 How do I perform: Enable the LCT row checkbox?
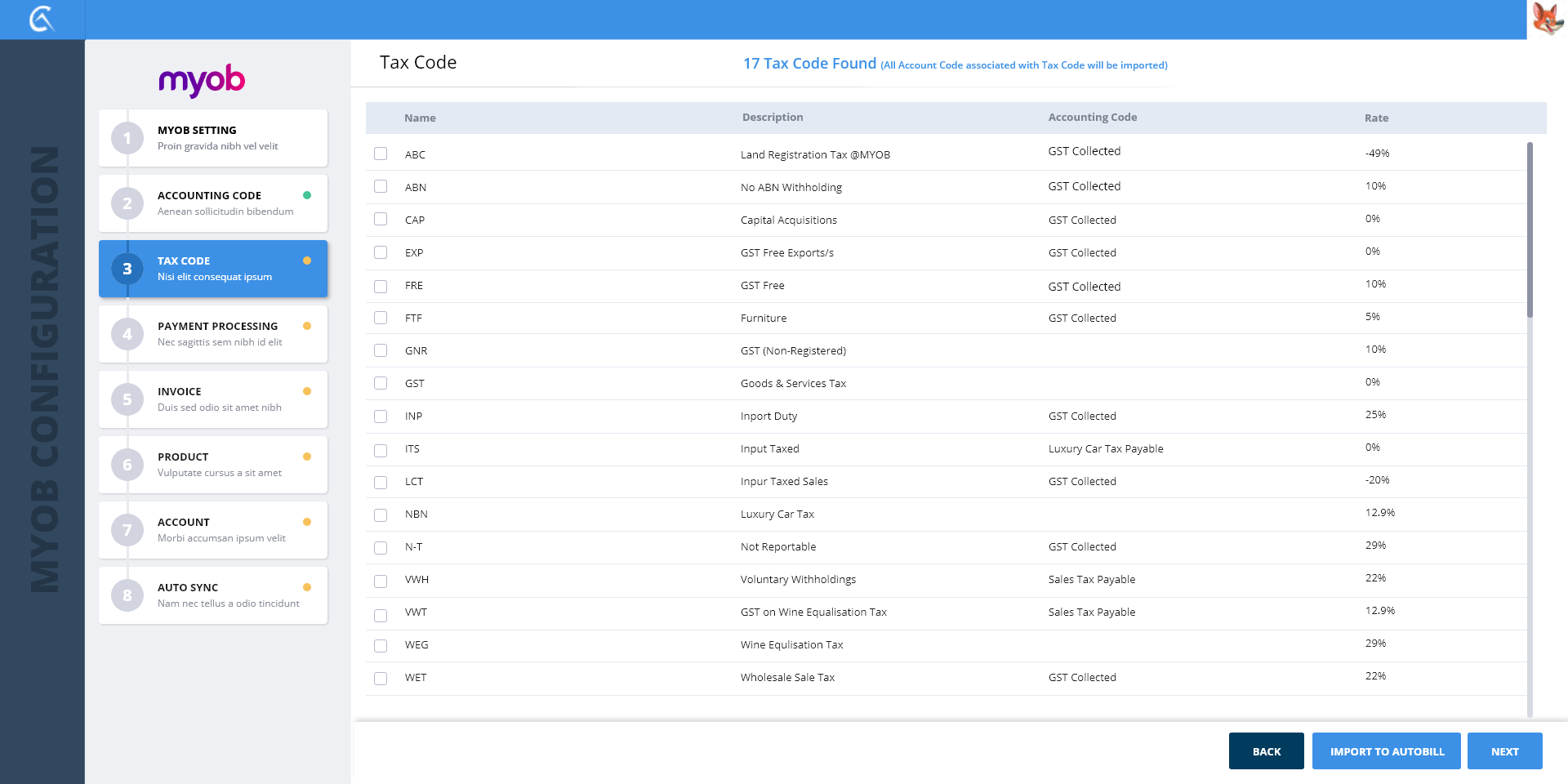[x=381, y=482]
